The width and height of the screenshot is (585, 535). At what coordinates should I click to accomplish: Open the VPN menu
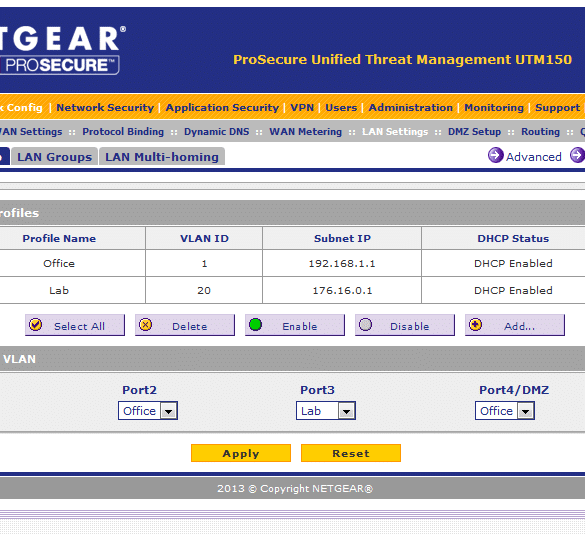pyautogui.click(x=302, y=107)
